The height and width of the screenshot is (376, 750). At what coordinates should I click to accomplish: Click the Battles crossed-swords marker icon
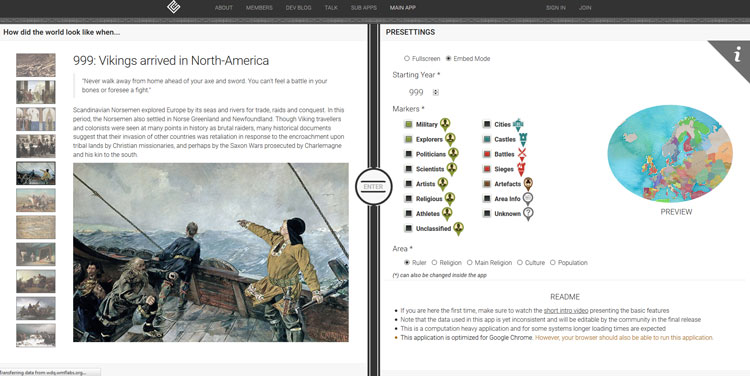[522, 154]
